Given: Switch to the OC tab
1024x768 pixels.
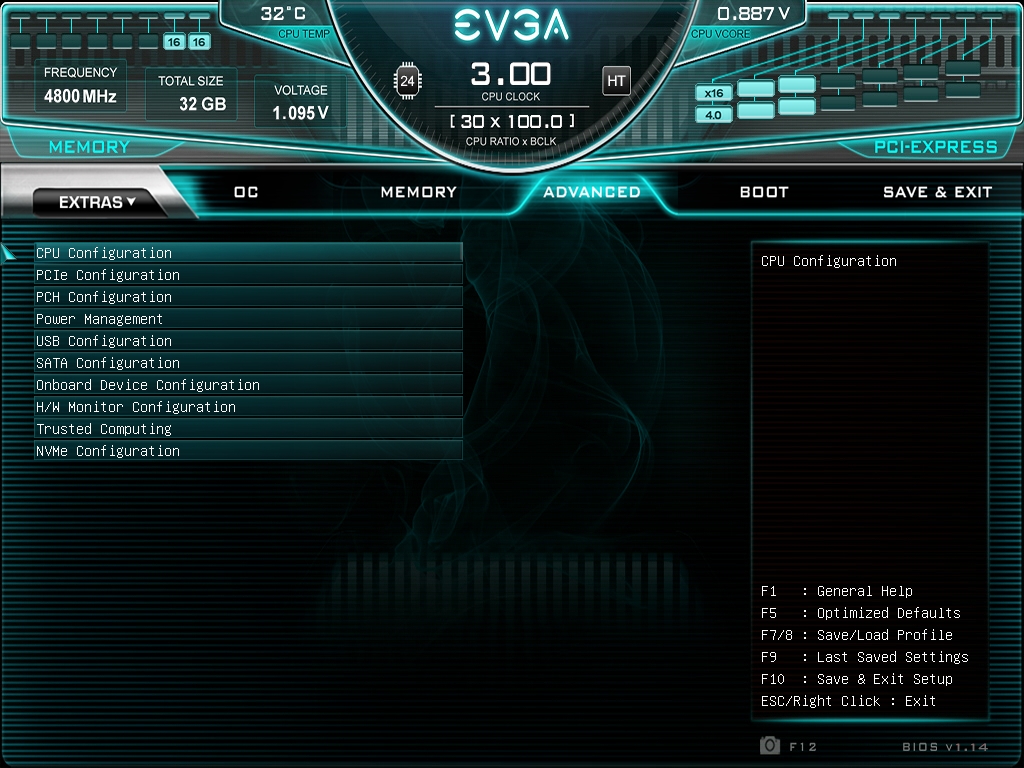Looking at the screenshot, I should coord(246,192).
